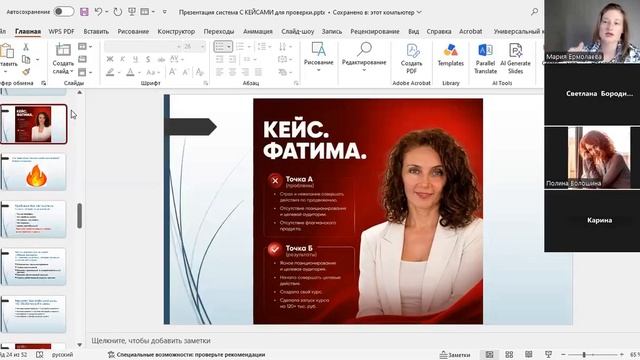Justify text in Абзац group
This screenshot has width=640, height=360.
pyautogui.click(x=258, y=72)
